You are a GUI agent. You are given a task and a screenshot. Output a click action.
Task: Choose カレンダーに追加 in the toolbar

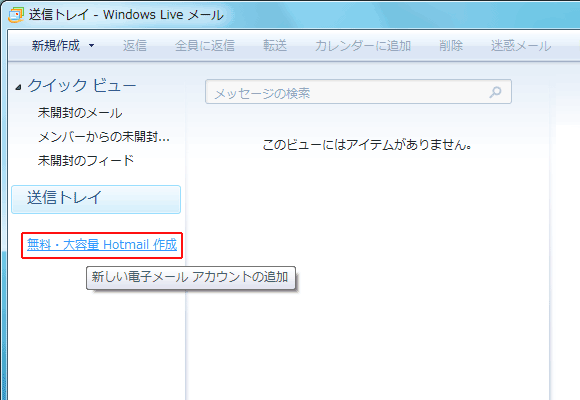(x=363, y=46)
